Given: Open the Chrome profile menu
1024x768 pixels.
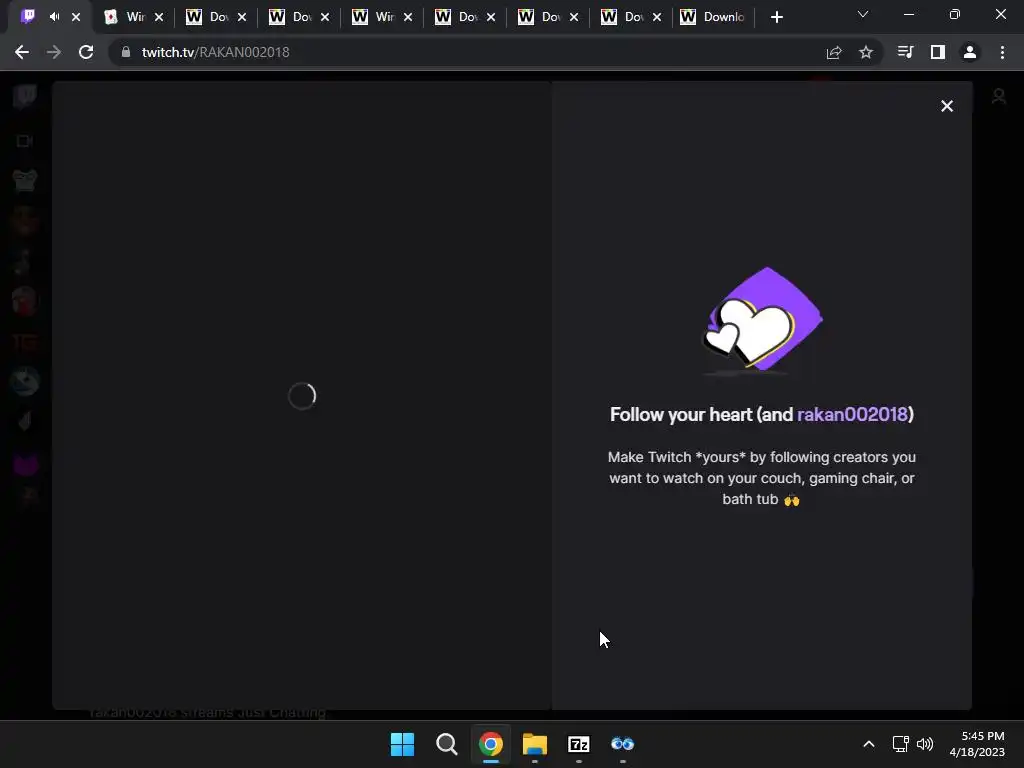Looking at the screenshot, I should coord(970,52).
